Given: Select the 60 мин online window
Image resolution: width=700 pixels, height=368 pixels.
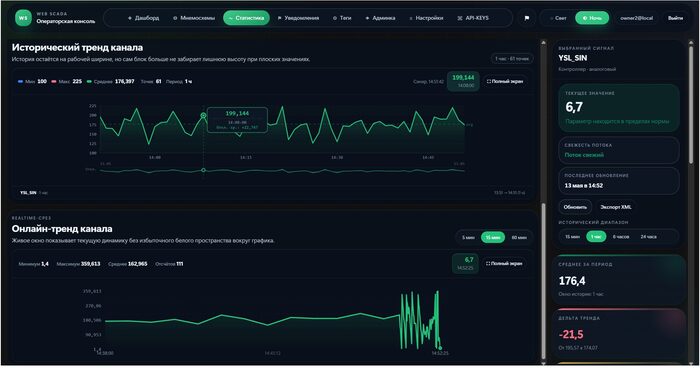Looking at the screenshot, I should (519, 238).
